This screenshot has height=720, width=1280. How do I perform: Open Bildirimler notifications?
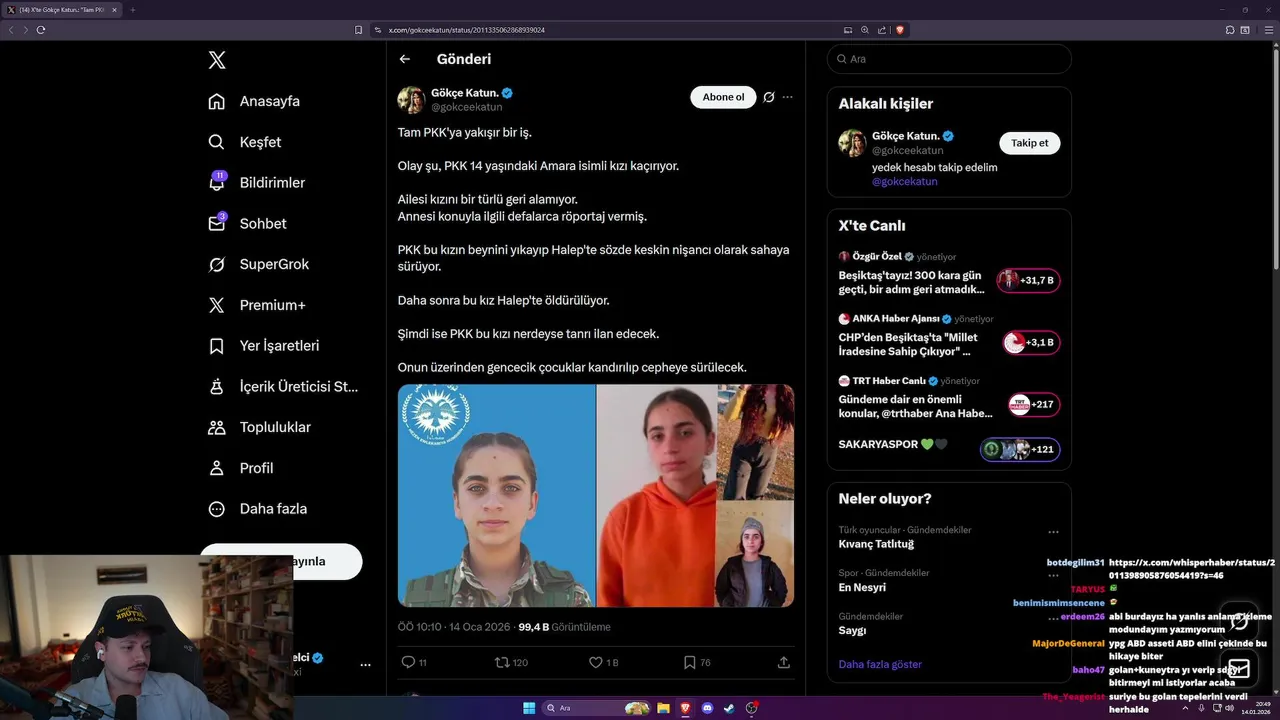pos(256,183)
